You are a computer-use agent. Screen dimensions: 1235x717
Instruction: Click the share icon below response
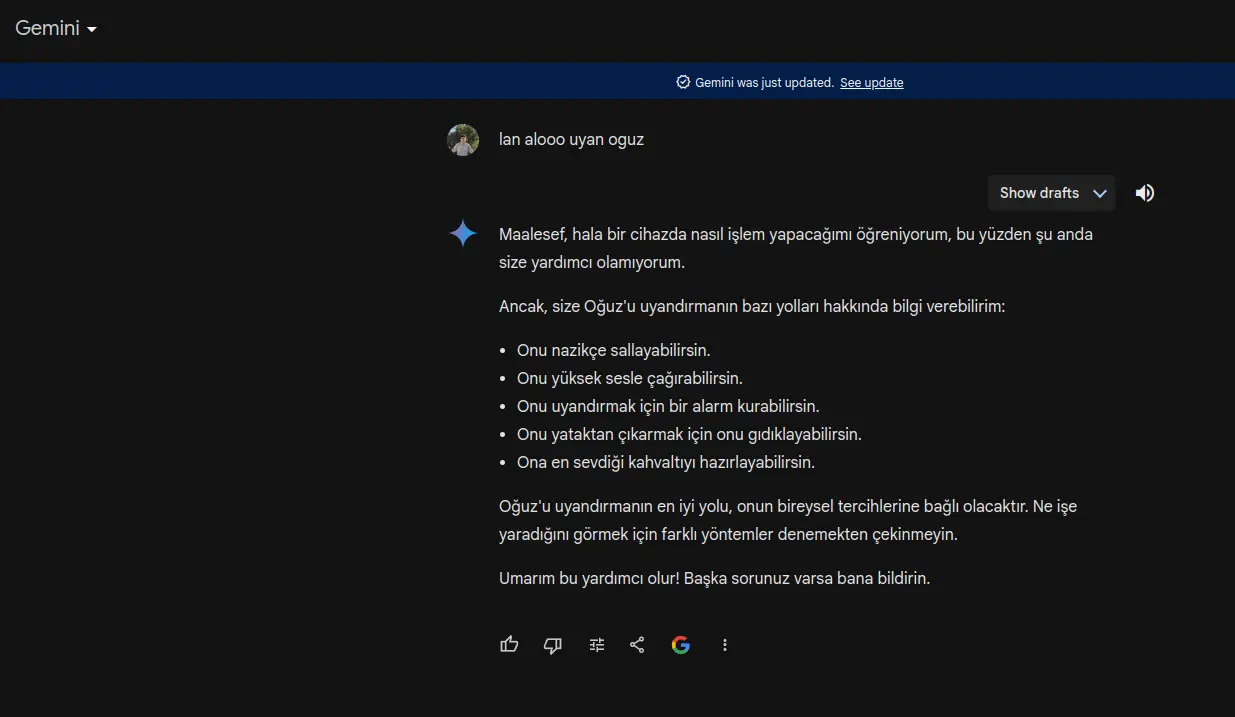637,645
